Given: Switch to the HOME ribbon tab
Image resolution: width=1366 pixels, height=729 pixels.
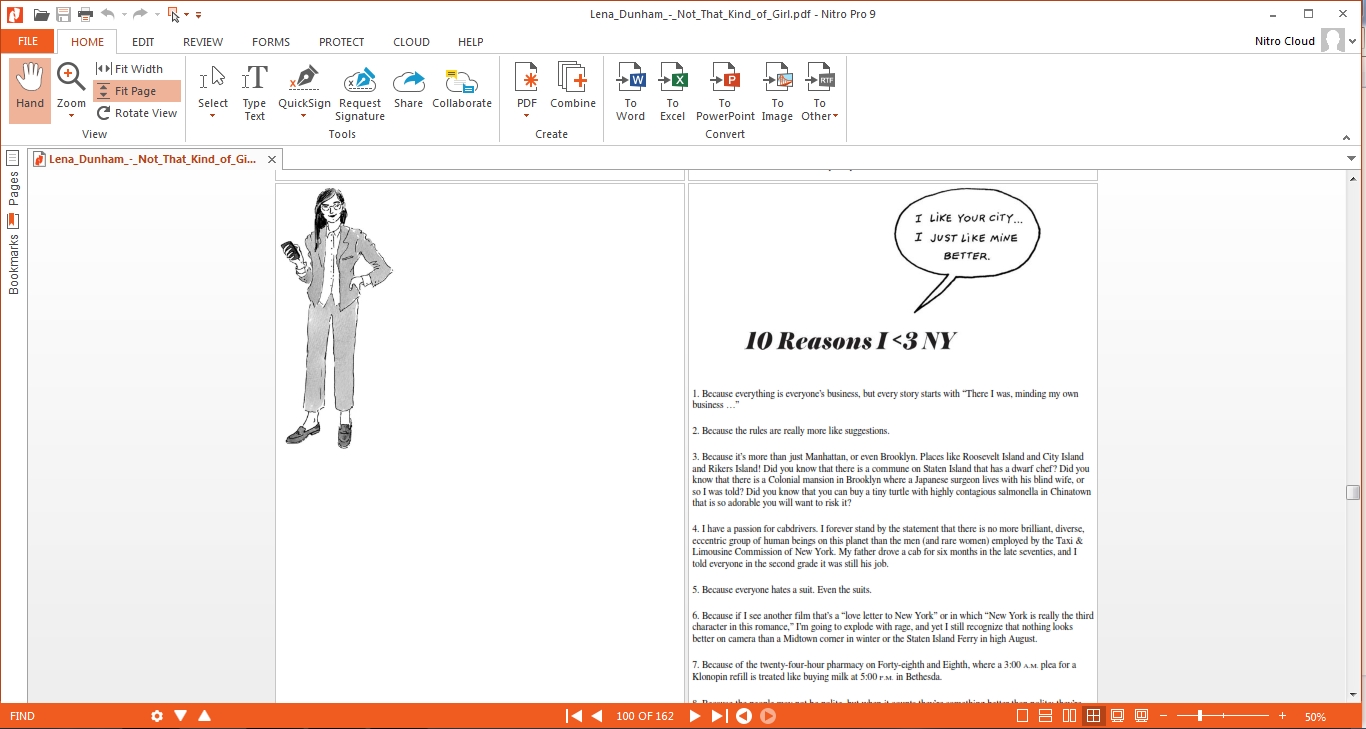Looking at the screenshot, I should coord(87,42).
